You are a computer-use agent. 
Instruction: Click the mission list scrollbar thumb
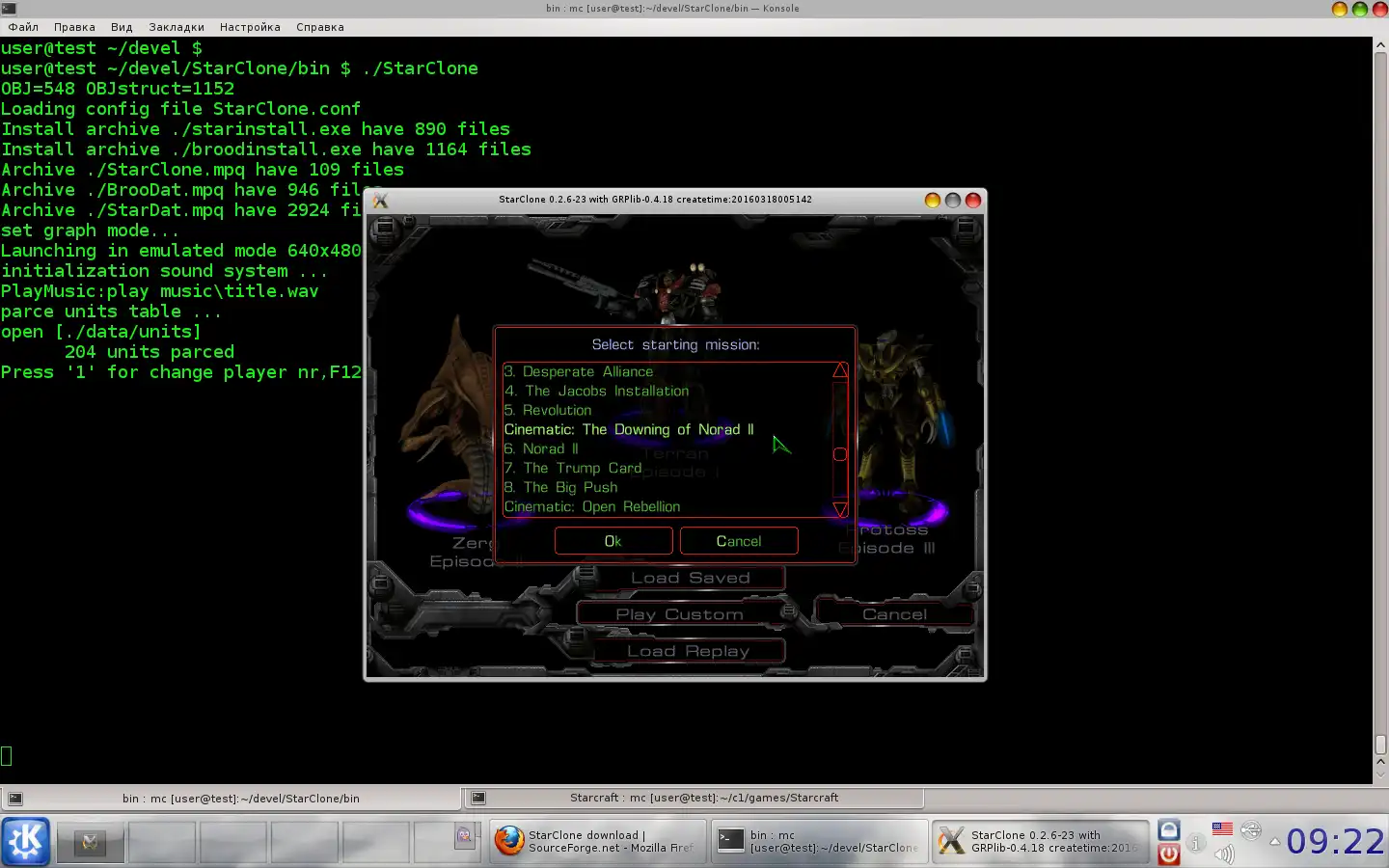pyautogui.click(x=840, y=454)
